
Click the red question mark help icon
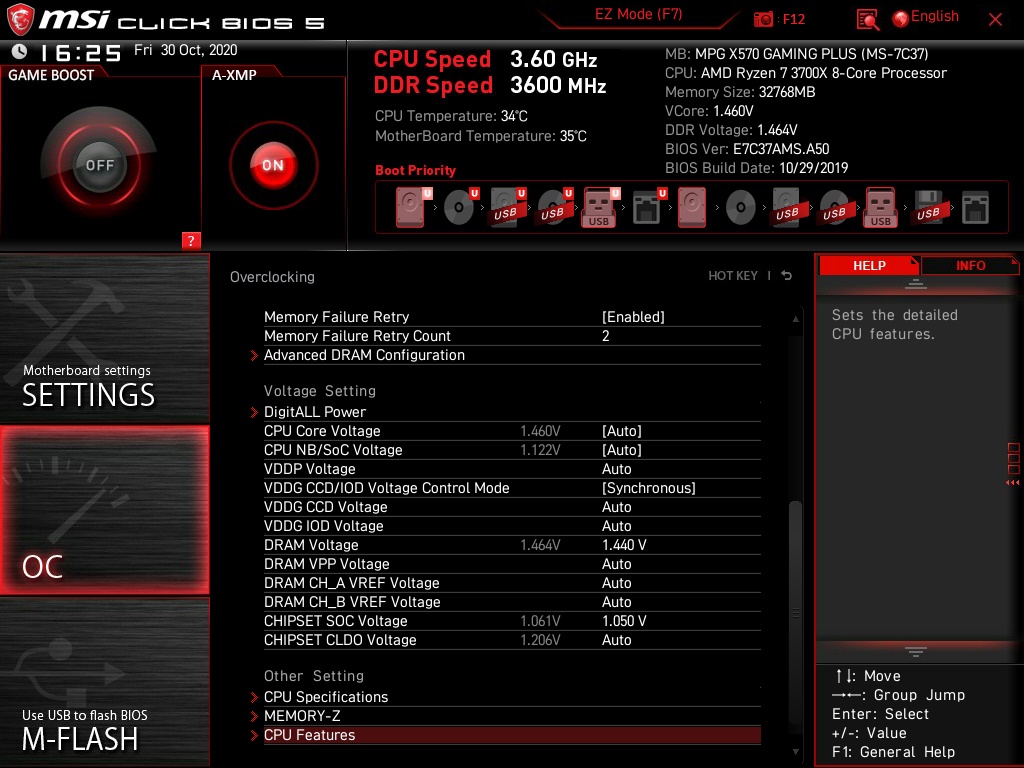[x=191, y=240]
